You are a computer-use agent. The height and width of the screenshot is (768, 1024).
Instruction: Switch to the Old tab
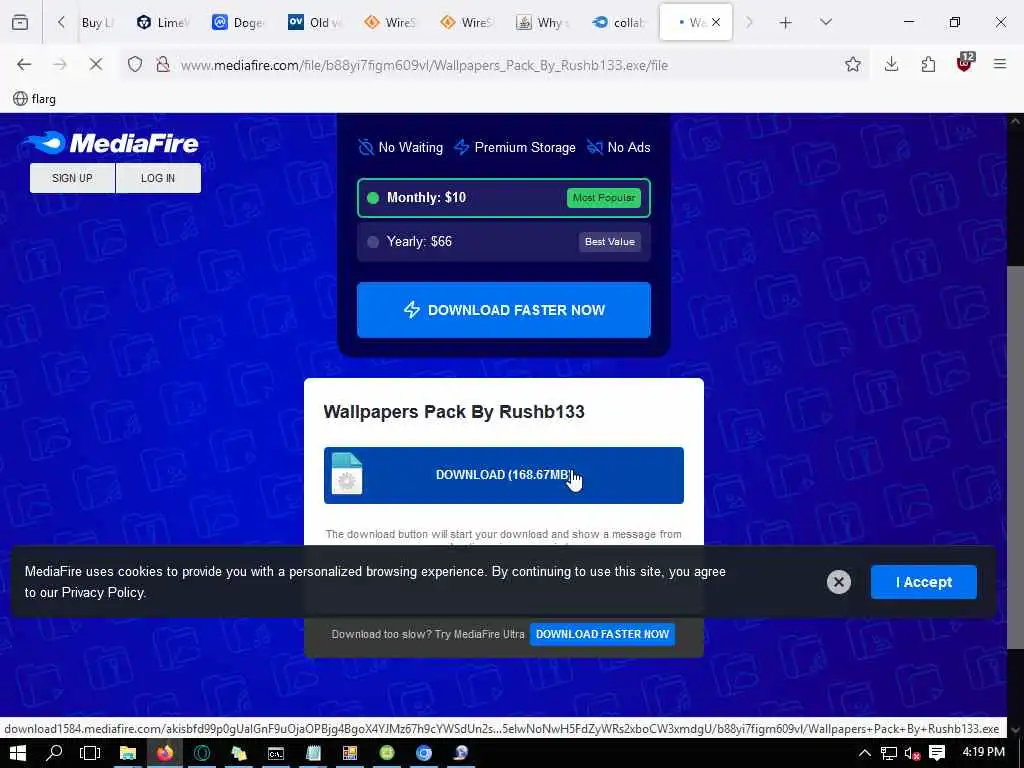pos(315,23)
